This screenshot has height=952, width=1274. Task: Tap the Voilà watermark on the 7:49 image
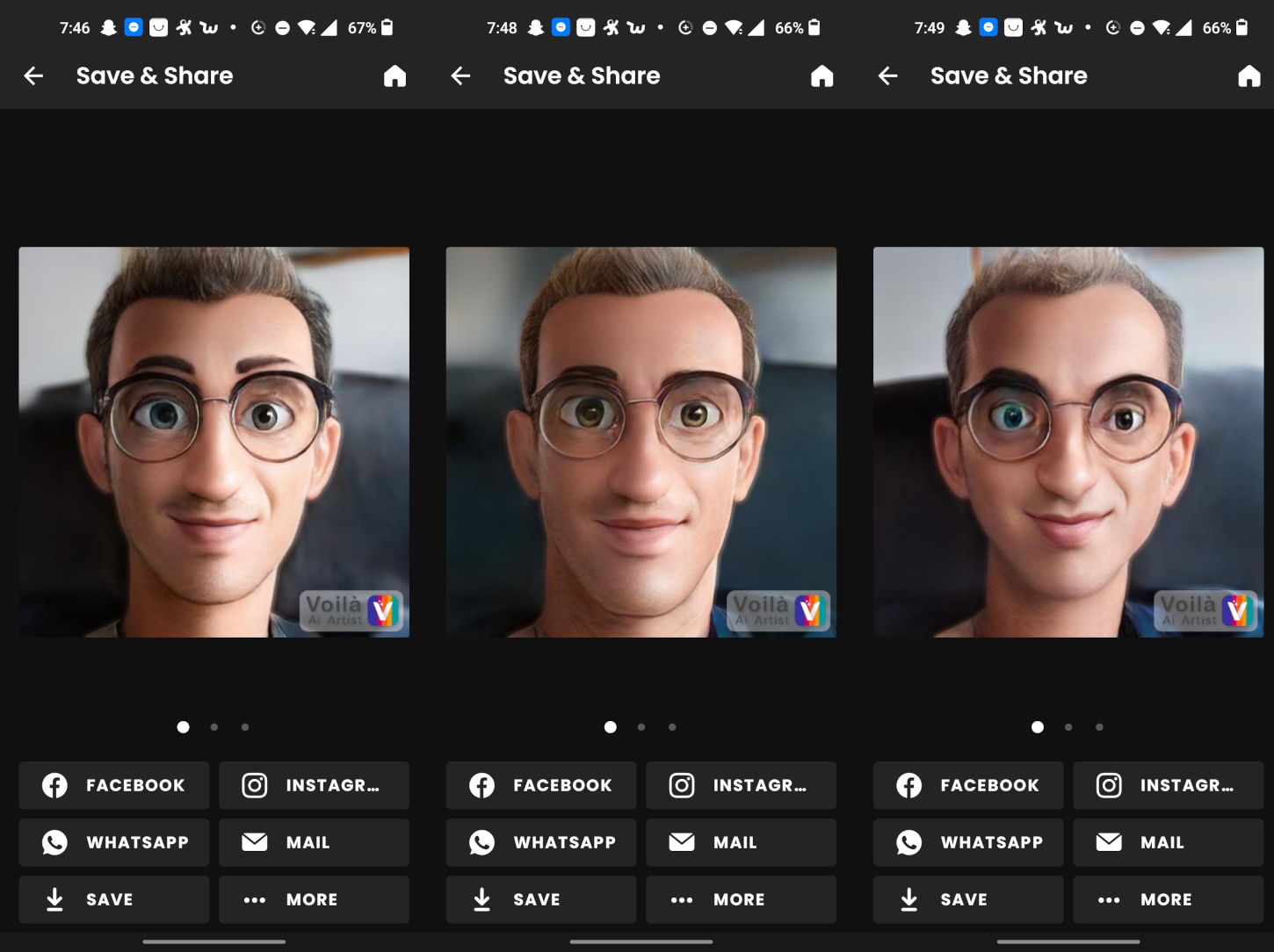coord(1205,610)
